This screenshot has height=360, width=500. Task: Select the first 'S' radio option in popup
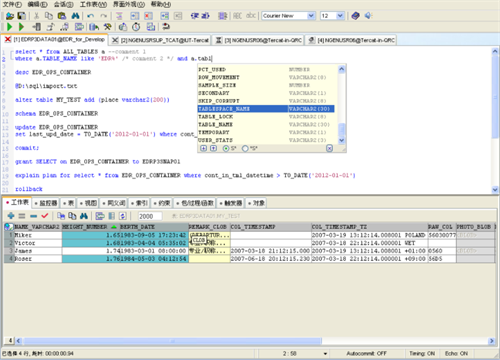click(226, 148)
